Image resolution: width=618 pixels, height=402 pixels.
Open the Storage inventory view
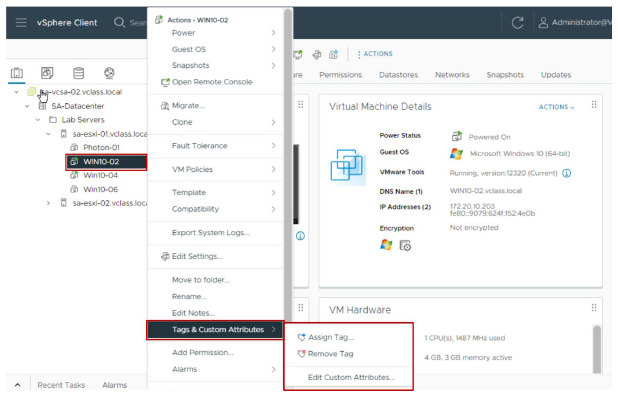tap(78, 72)
